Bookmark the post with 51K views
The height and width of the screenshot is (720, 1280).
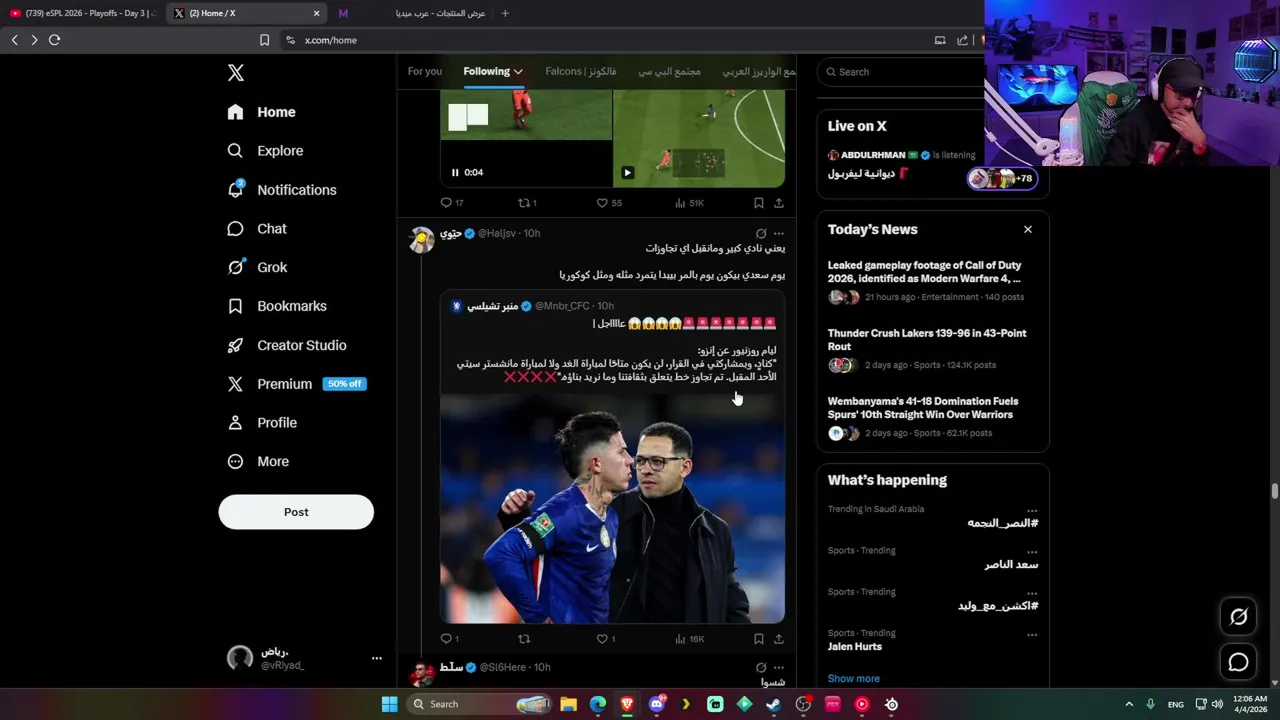(759, 203)
